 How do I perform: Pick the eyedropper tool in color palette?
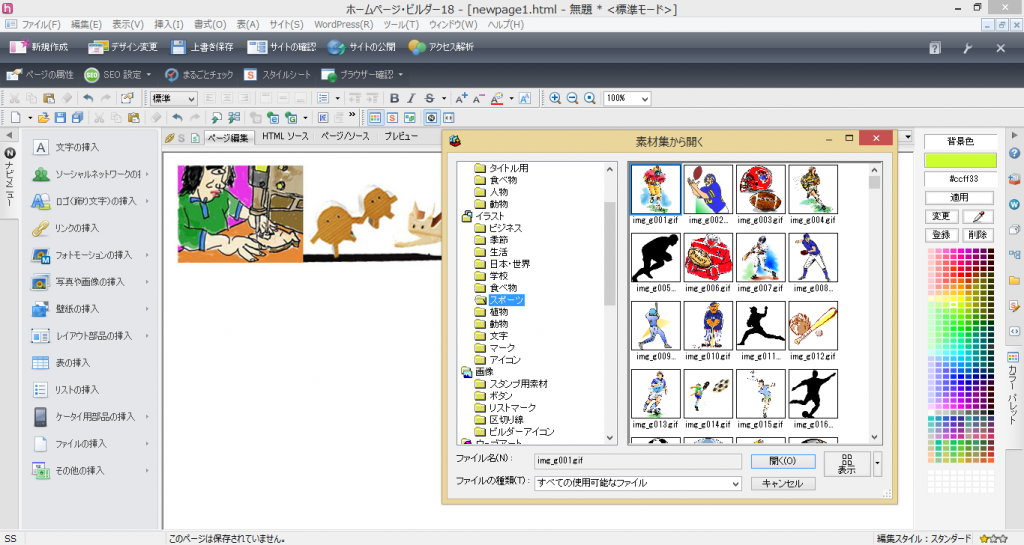pyautogui.click(x=978, y=216)
